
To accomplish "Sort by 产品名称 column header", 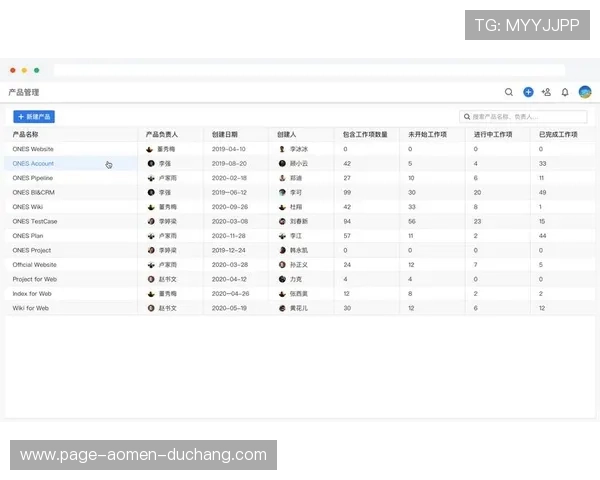I will [x=25, y=134].
